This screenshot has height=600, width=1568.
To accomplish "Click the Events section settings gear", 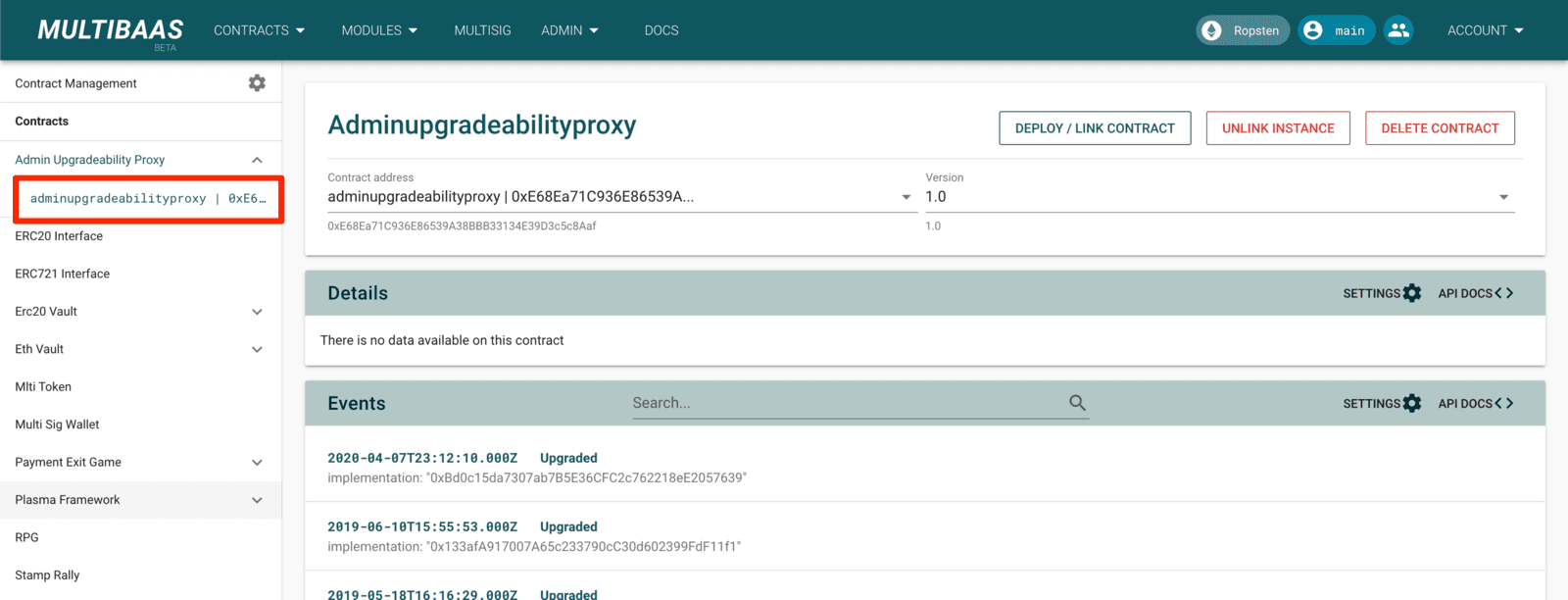I will pyautogui.click(x=1412, y=403).
